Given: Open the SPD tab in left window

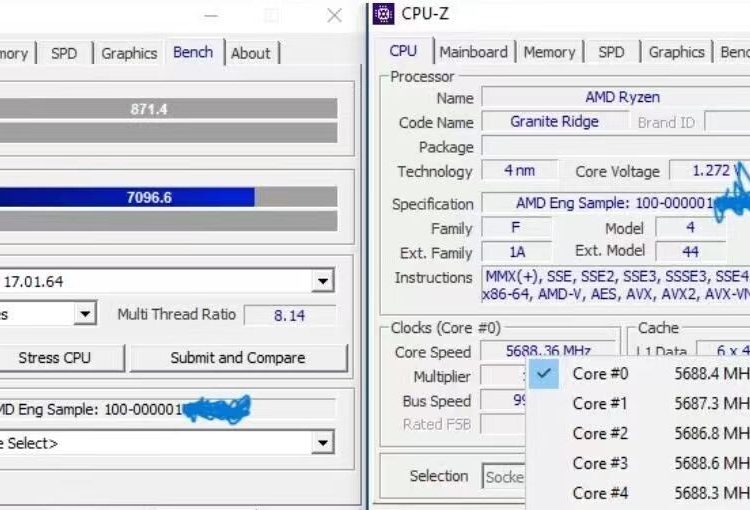Looking at the screenshot, I should tap(64, 53).
